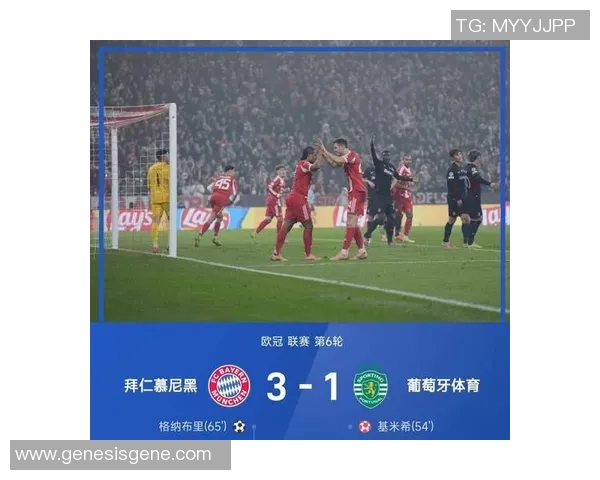Select the 葡萄牙体育 team name
600x480 pixels.
point(443,385)
